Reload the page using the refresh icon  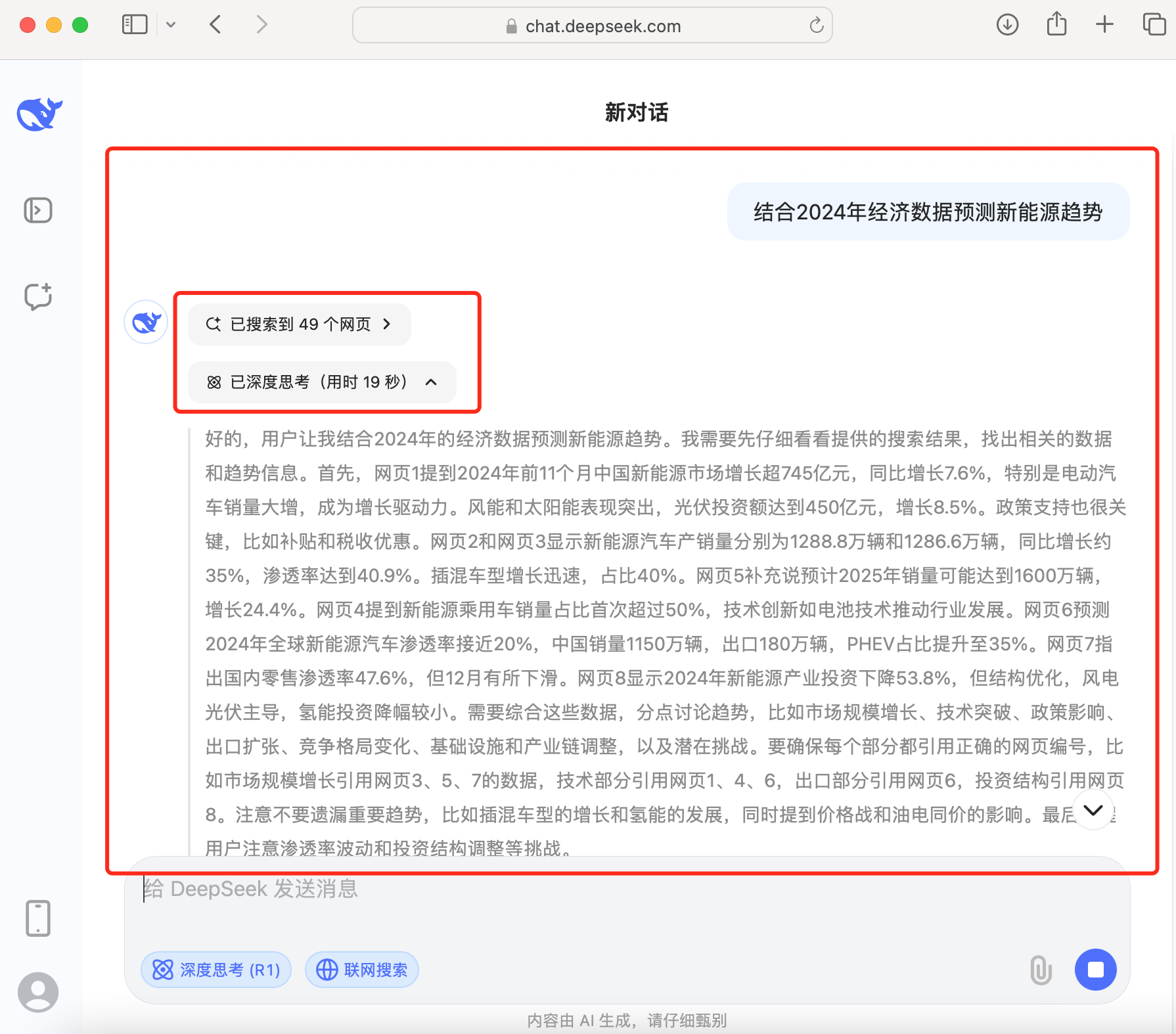[816, 26]
